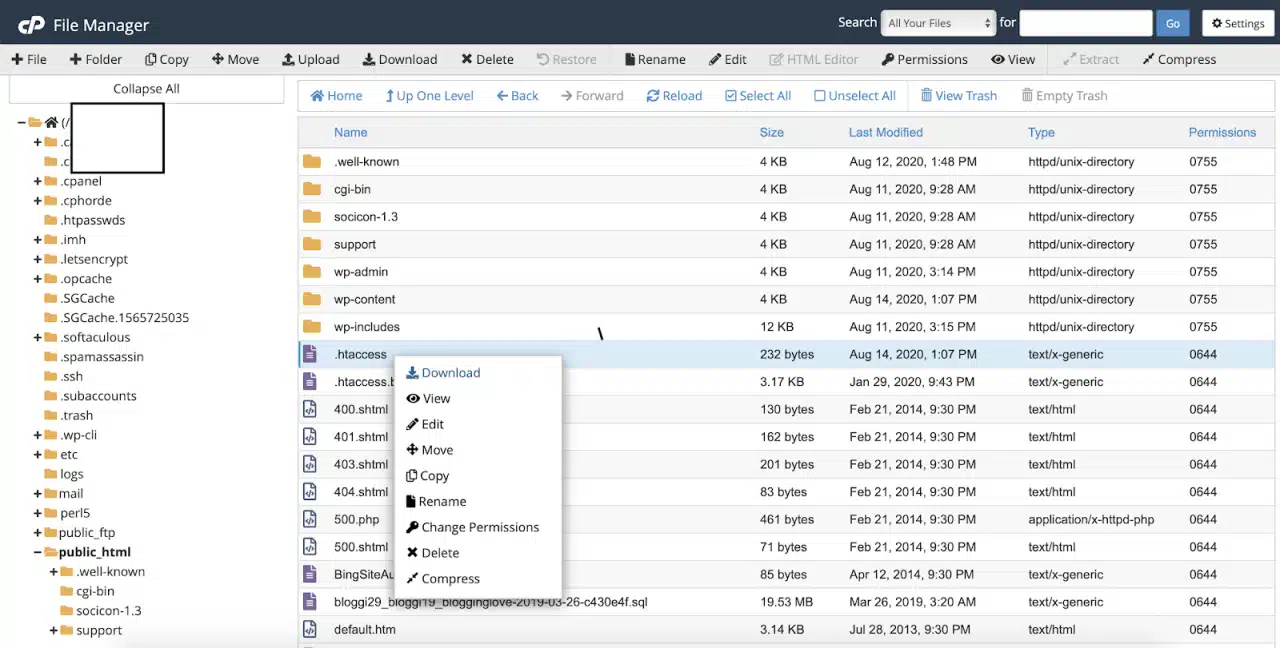Click the cgi-bin folder icon in file list
This screenshot has height=648, width=1280.
tap(312, 189)
